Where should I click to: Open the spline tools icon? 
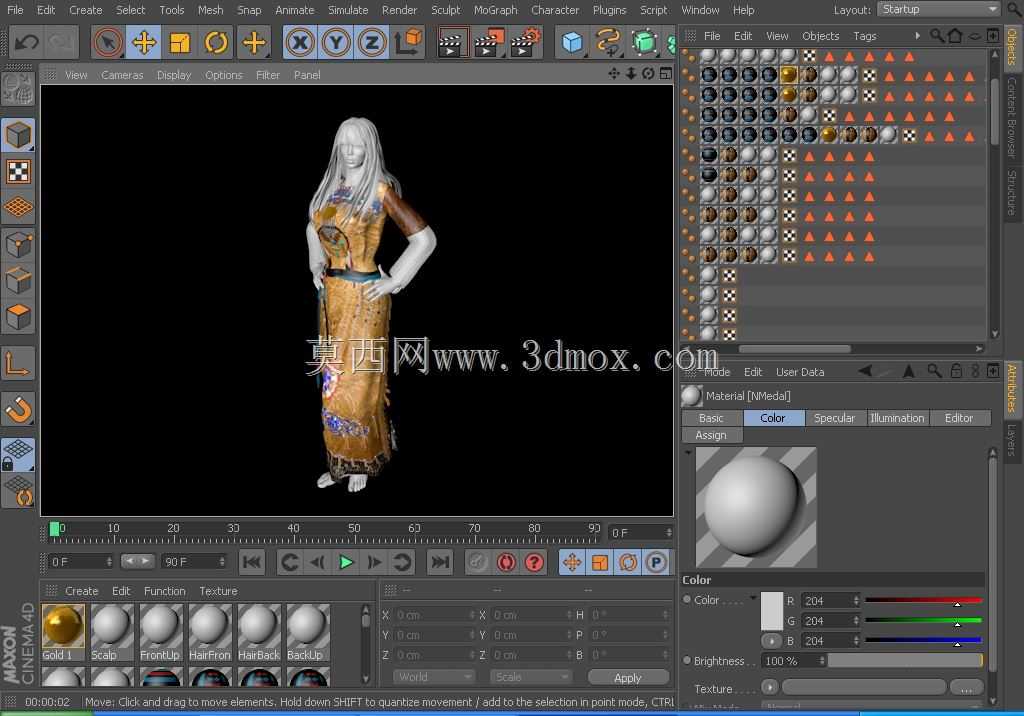pyautogui.click(x=608, y=43)
